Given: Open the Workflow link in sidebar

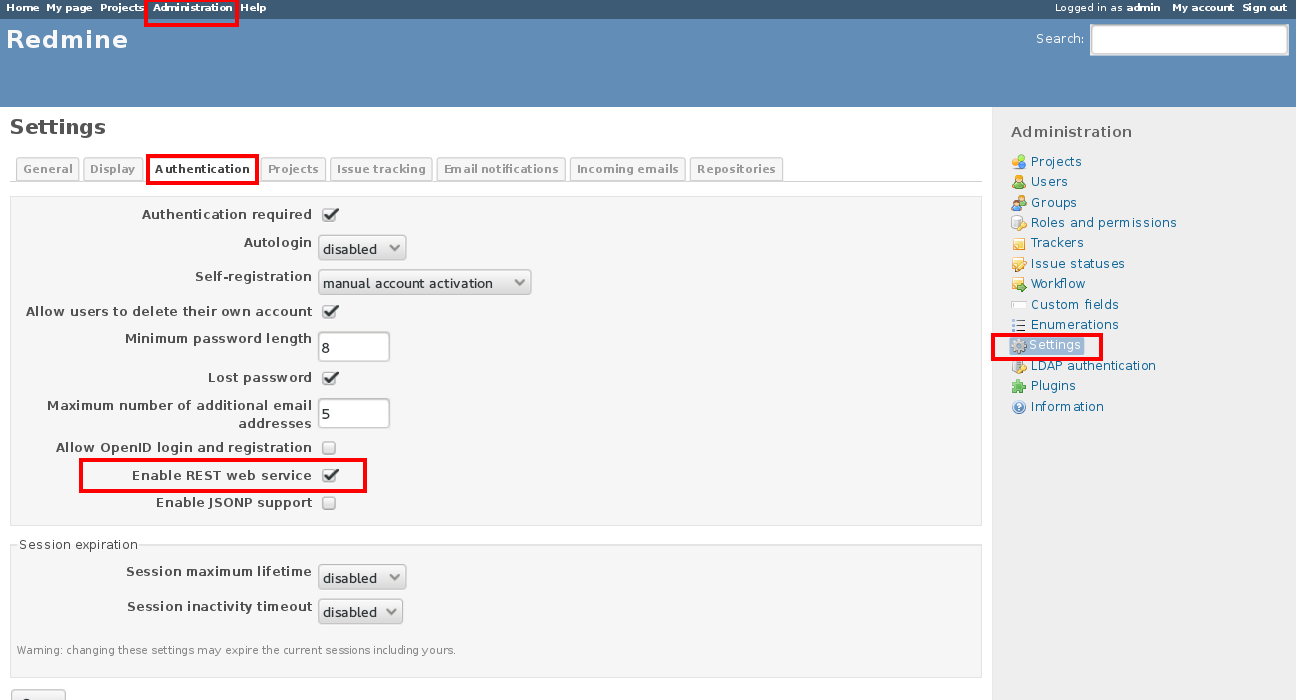Looking at the screenshot, I should coord(1058,284).
